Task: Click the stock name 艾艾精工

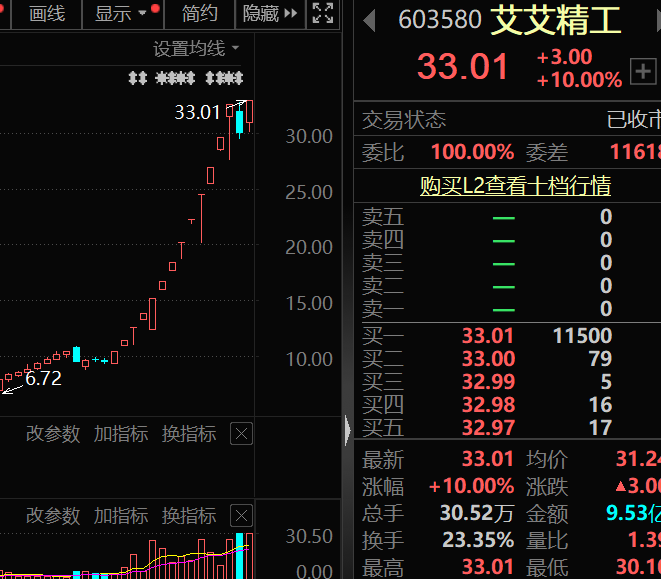Action: (x=556, y=20)
